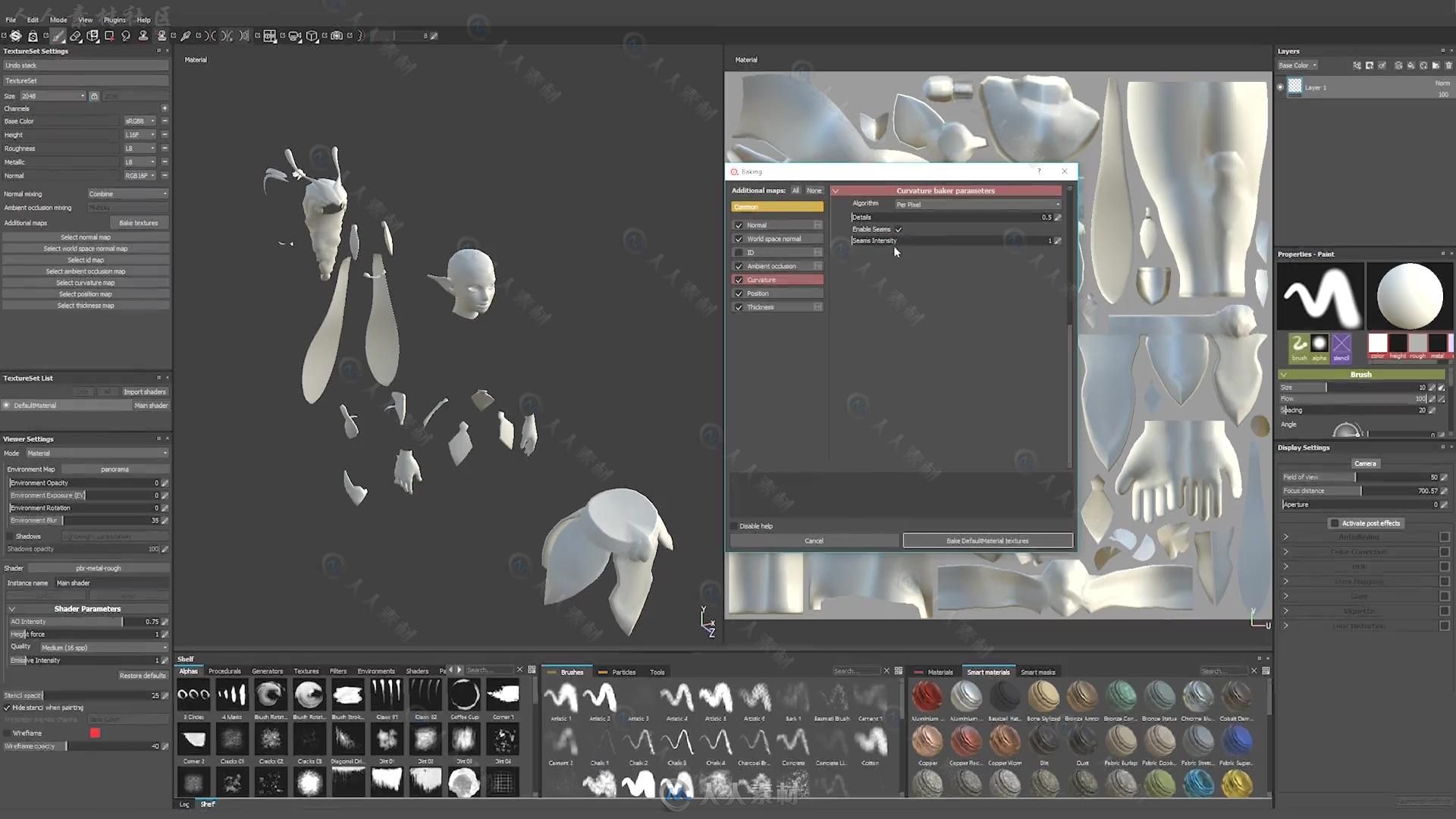Select the Paint brush tool
Image resolution: width=1456 pixels, height=819 pixels.
(x=58, y=36)
